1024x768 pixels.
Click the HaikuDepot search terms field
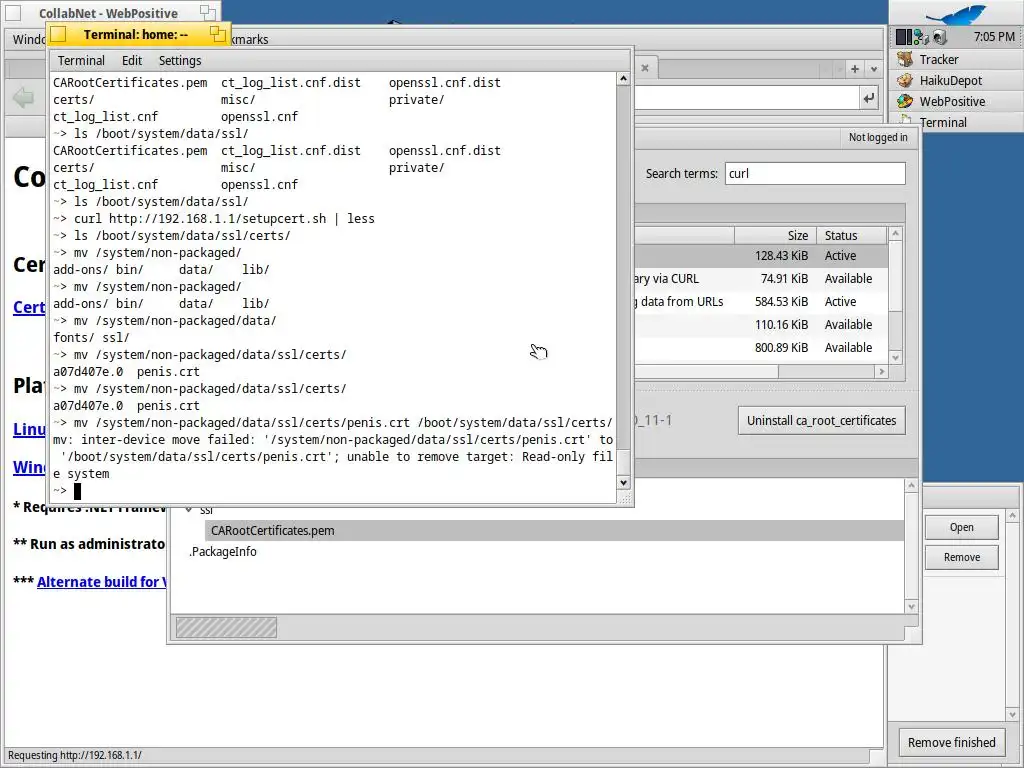815,174
